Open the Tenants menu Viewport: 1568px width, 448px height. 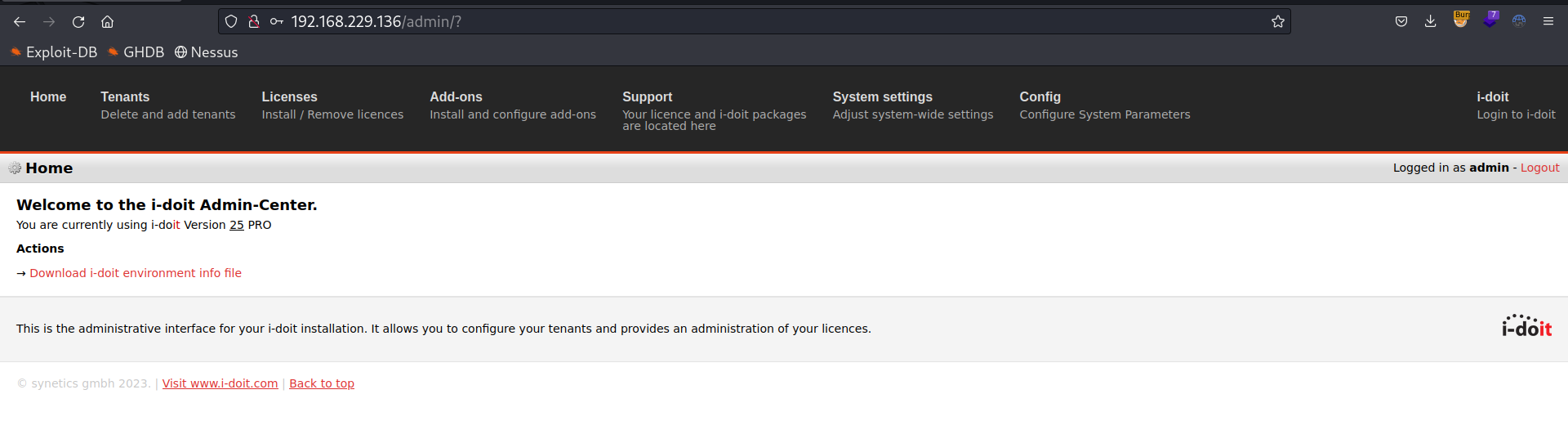tap(167, 105)
